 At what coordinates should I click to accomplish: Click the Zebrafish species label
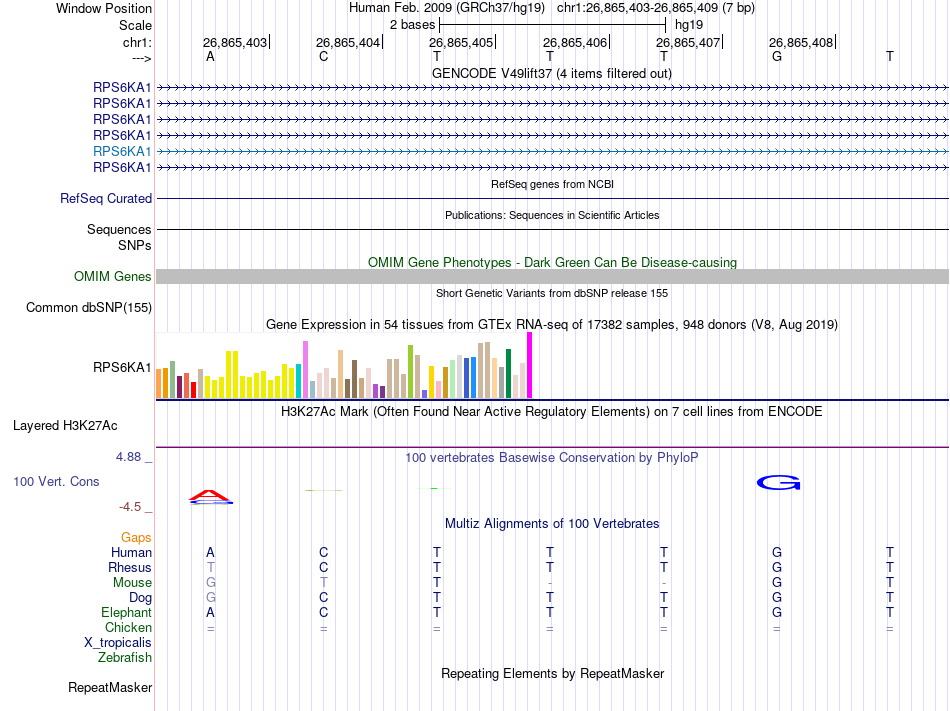click(125, 658)
